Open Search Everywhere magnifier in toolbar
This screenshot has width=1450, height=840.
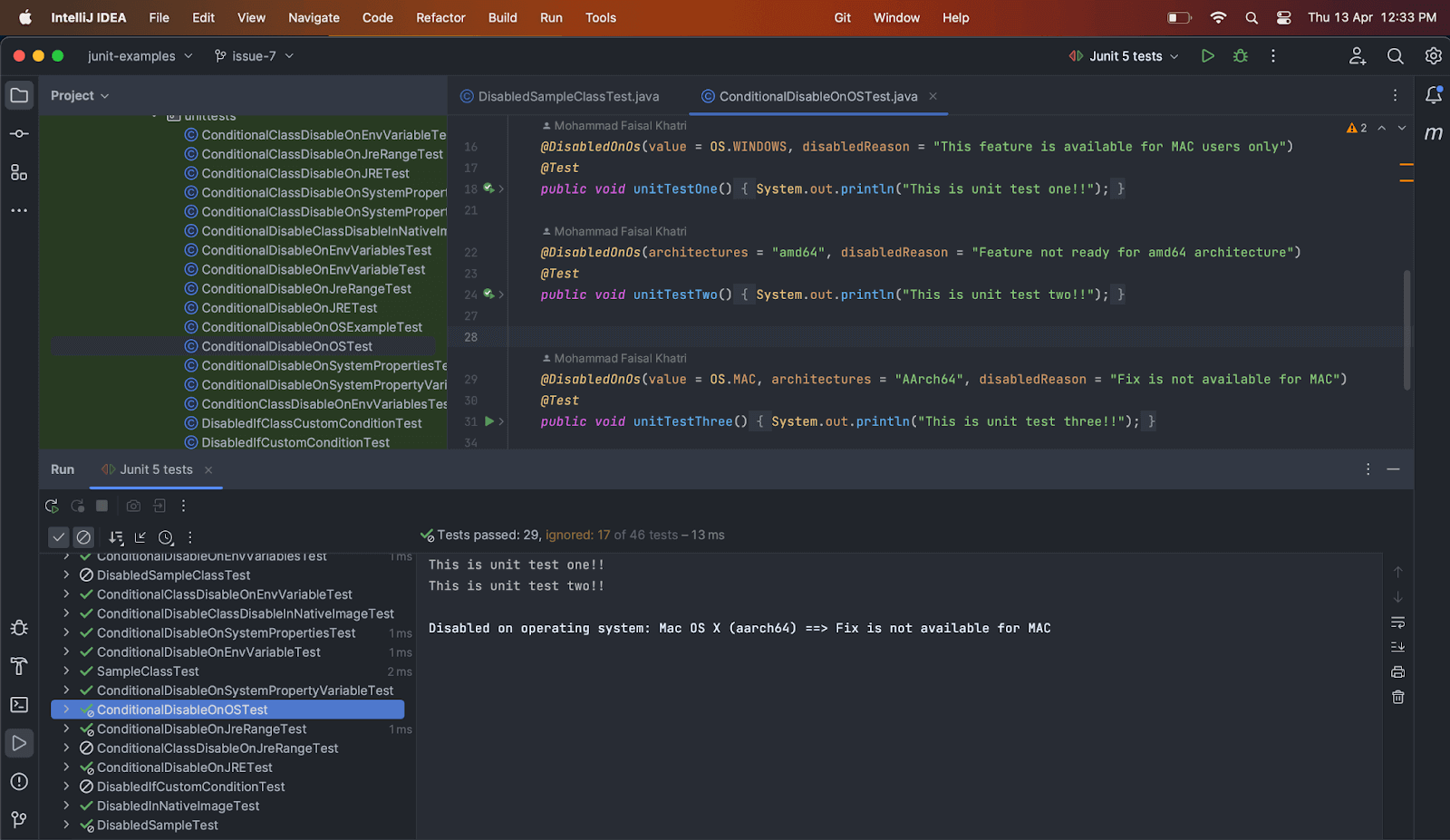pyautogui.click(x=1395, y=56)
